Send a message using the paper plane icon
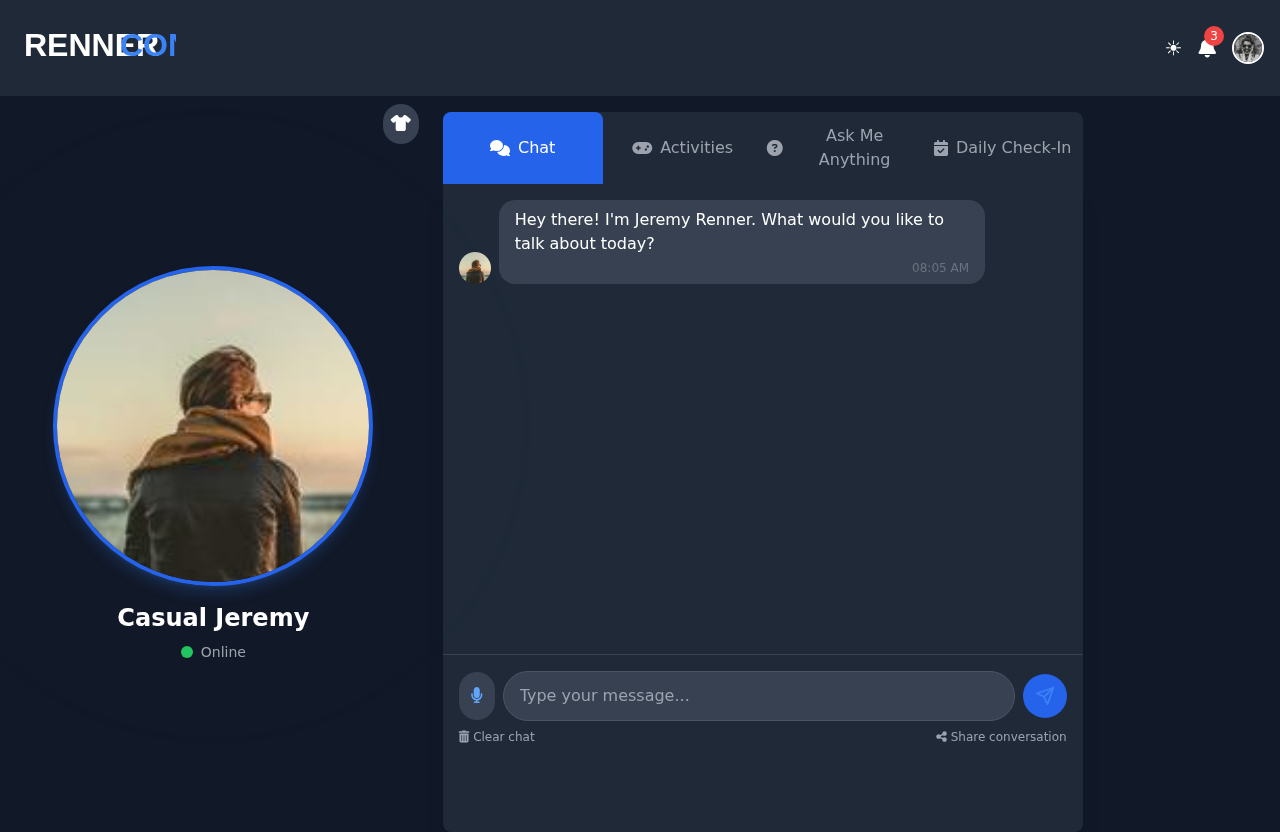 [x=1044, y=696]
